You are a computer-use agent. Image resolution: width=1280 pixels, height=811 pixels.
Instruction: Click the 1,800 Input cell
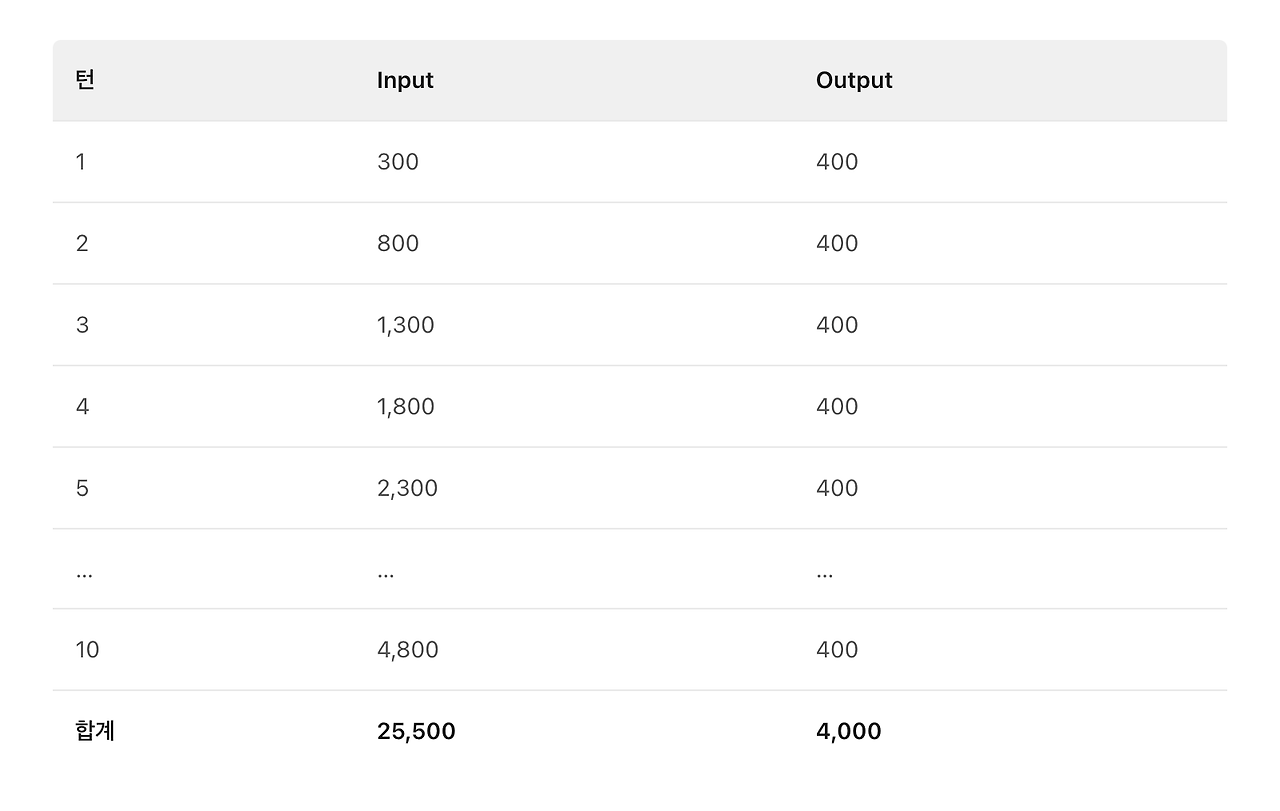point(406,407)
